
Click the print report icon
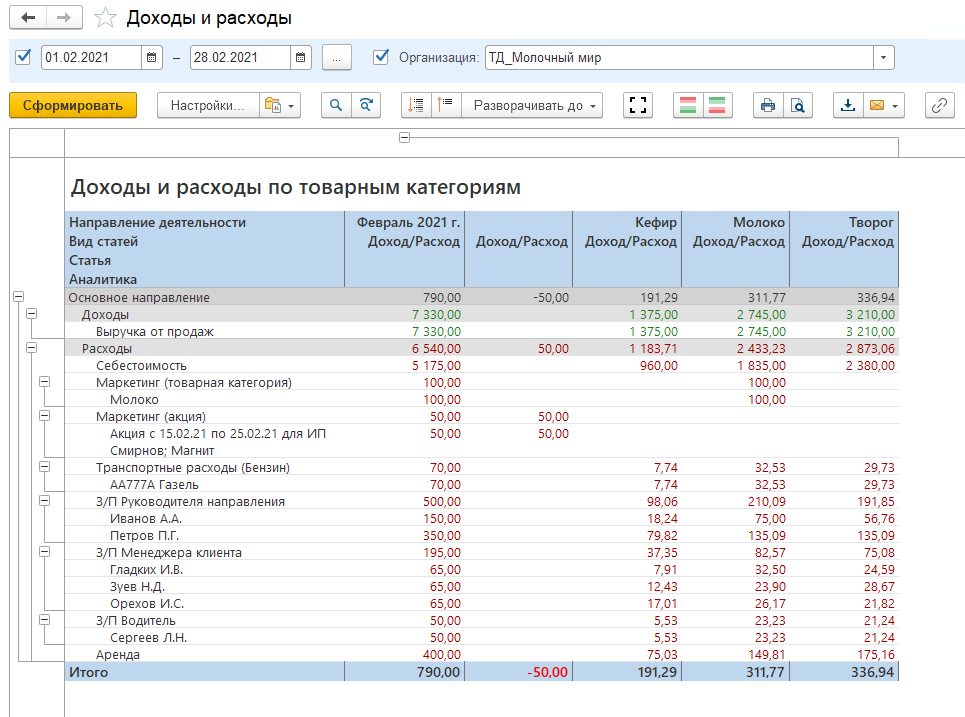click(768, 105)
